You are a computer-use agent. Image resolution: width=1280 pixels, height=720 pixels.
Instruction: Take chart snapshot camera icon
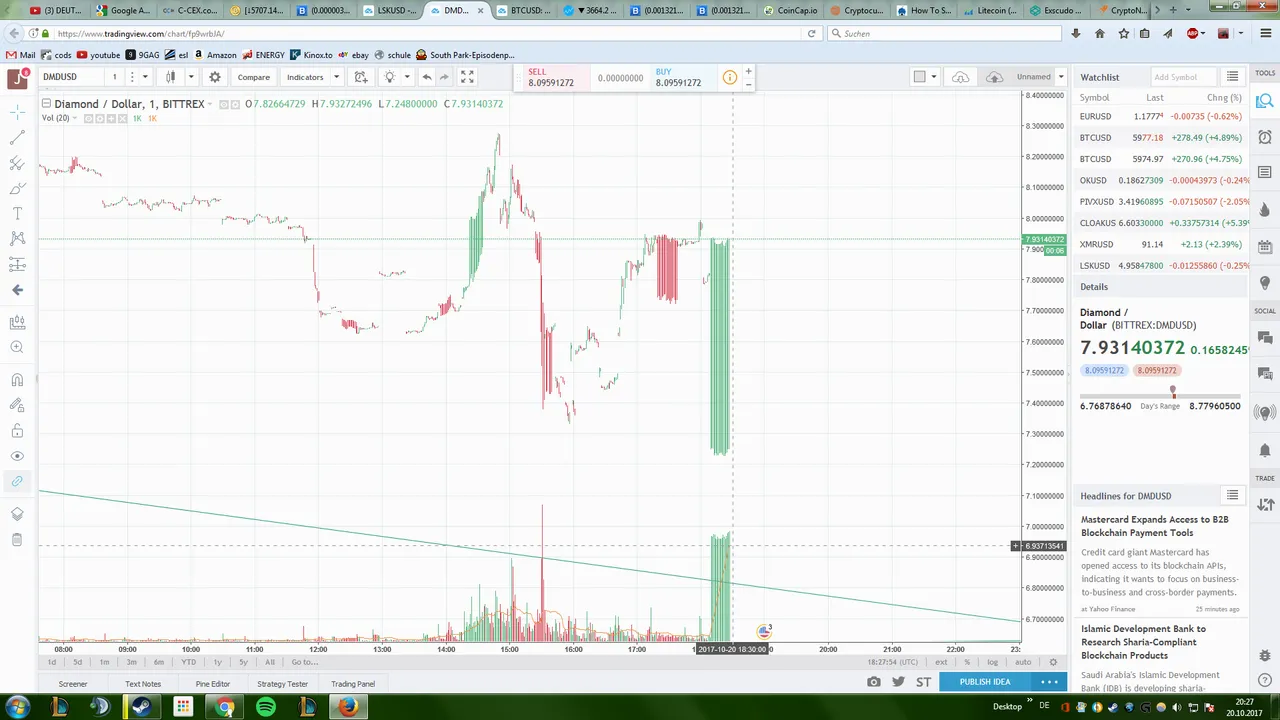click(x=874, y=682)
